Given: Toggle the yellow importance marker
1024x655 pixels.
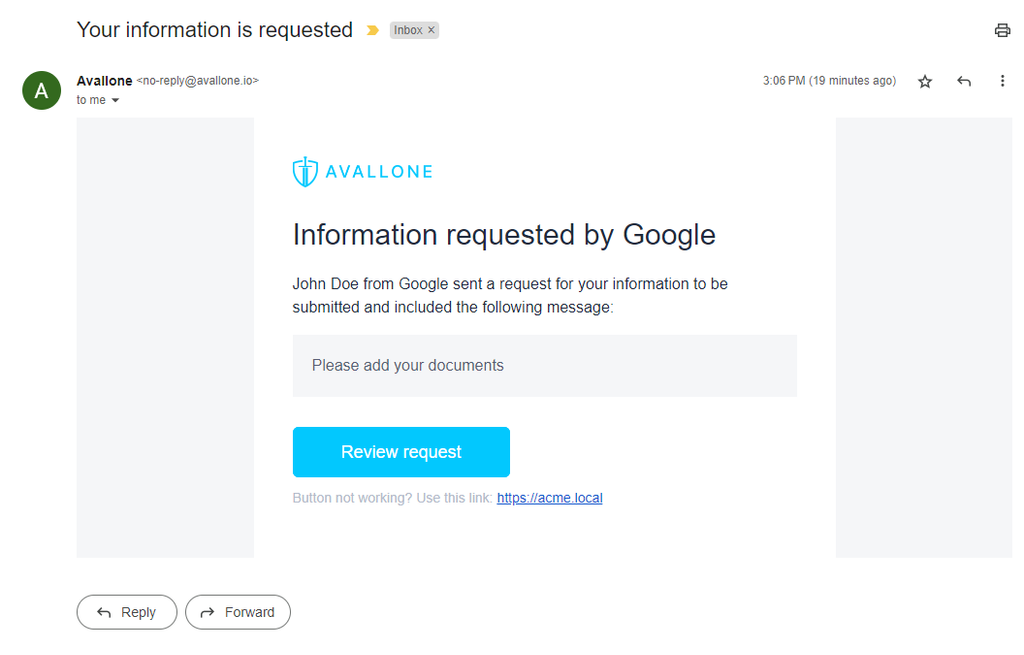Looking at the screenshot, I should (373, 30).
